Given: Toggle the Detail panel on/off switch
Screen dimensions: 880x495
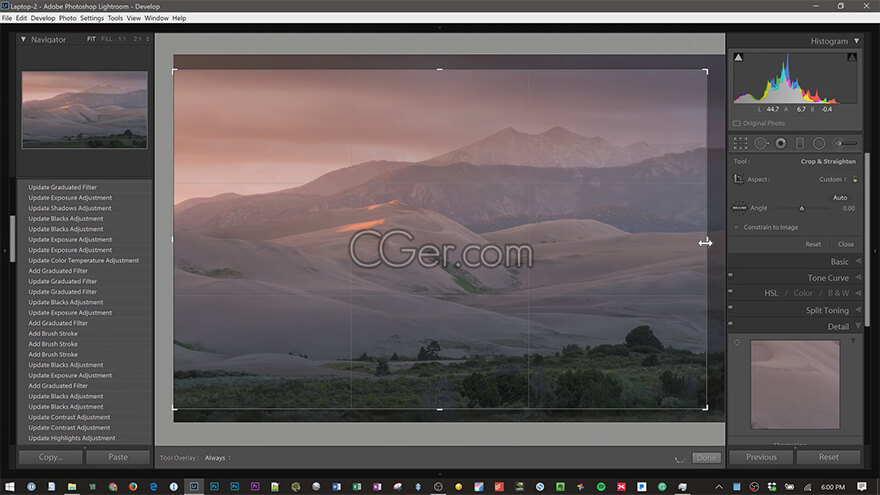Looking at the screenshot, I should tap(731, 323).
